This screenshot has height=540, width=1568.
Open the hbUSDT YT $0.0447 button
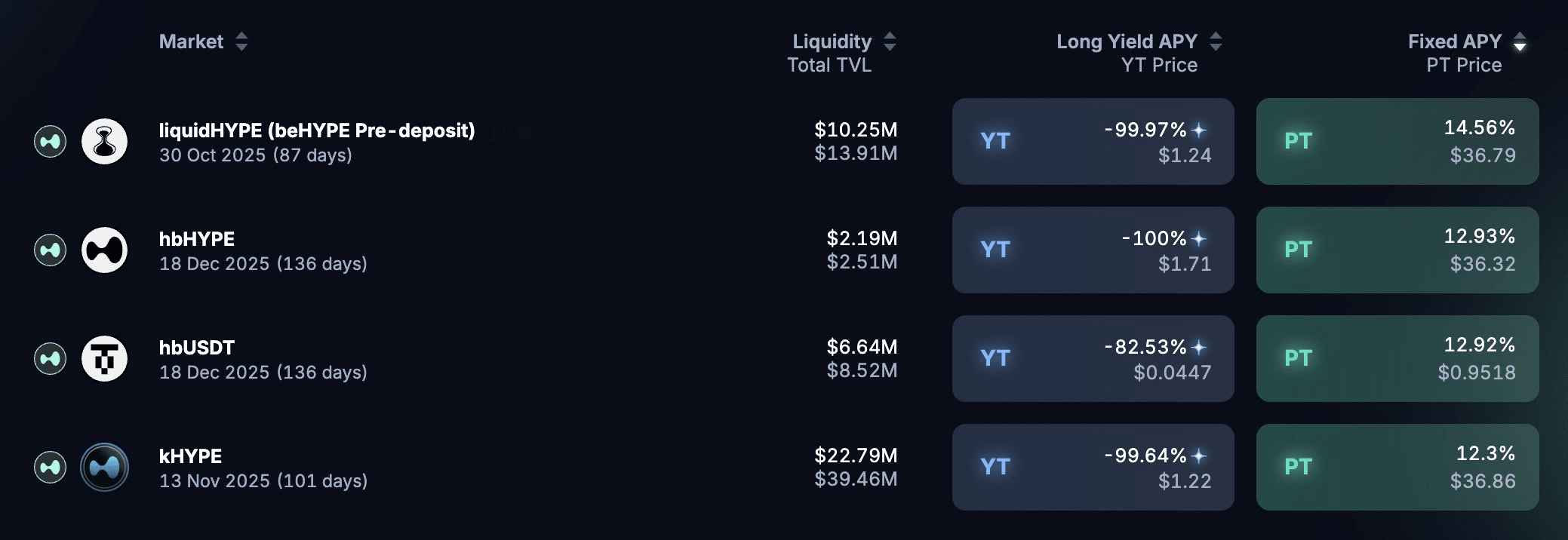[1093, 358]
